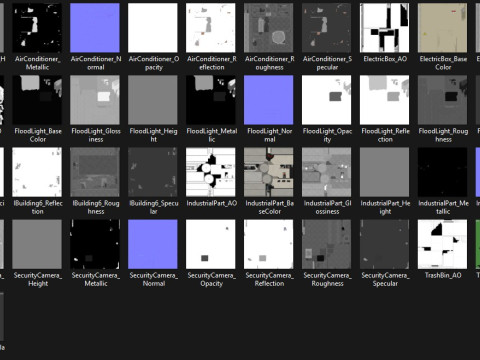Select the IndustrialPart_BaseColor thumbnail
The height and width of the screenshot is (360, 480).
(269, 172)
